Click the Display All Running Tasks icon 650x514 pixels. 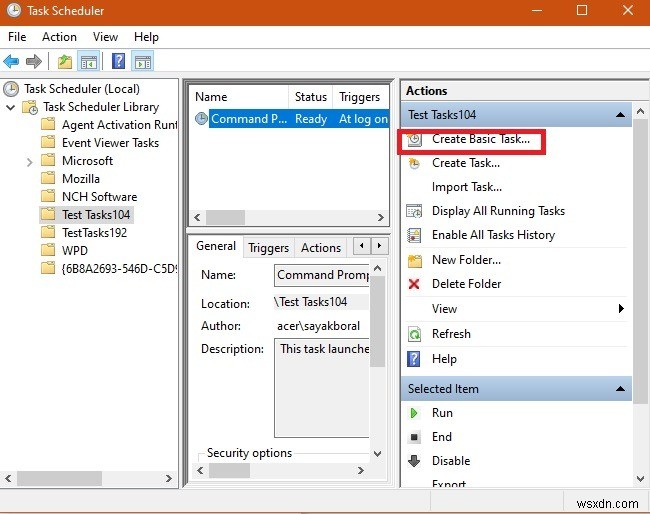[414, 211]
